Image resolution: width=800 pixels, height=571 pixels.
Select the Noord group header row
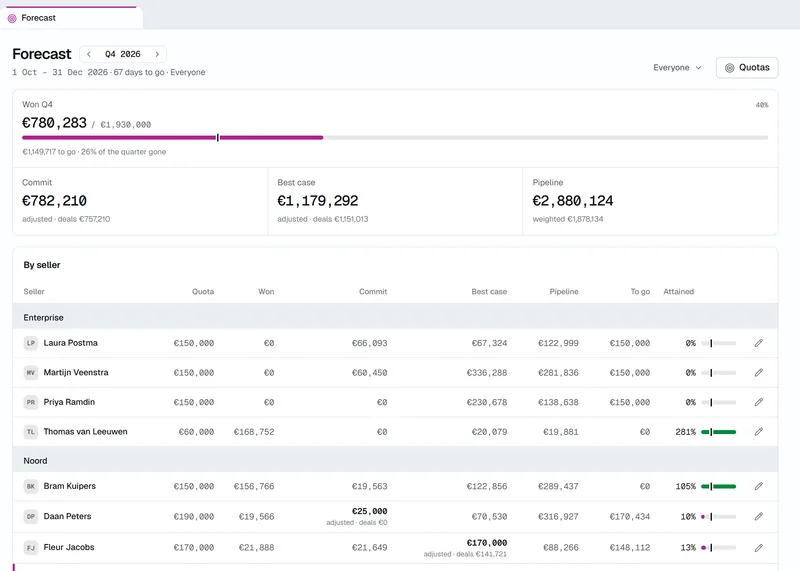395,461
